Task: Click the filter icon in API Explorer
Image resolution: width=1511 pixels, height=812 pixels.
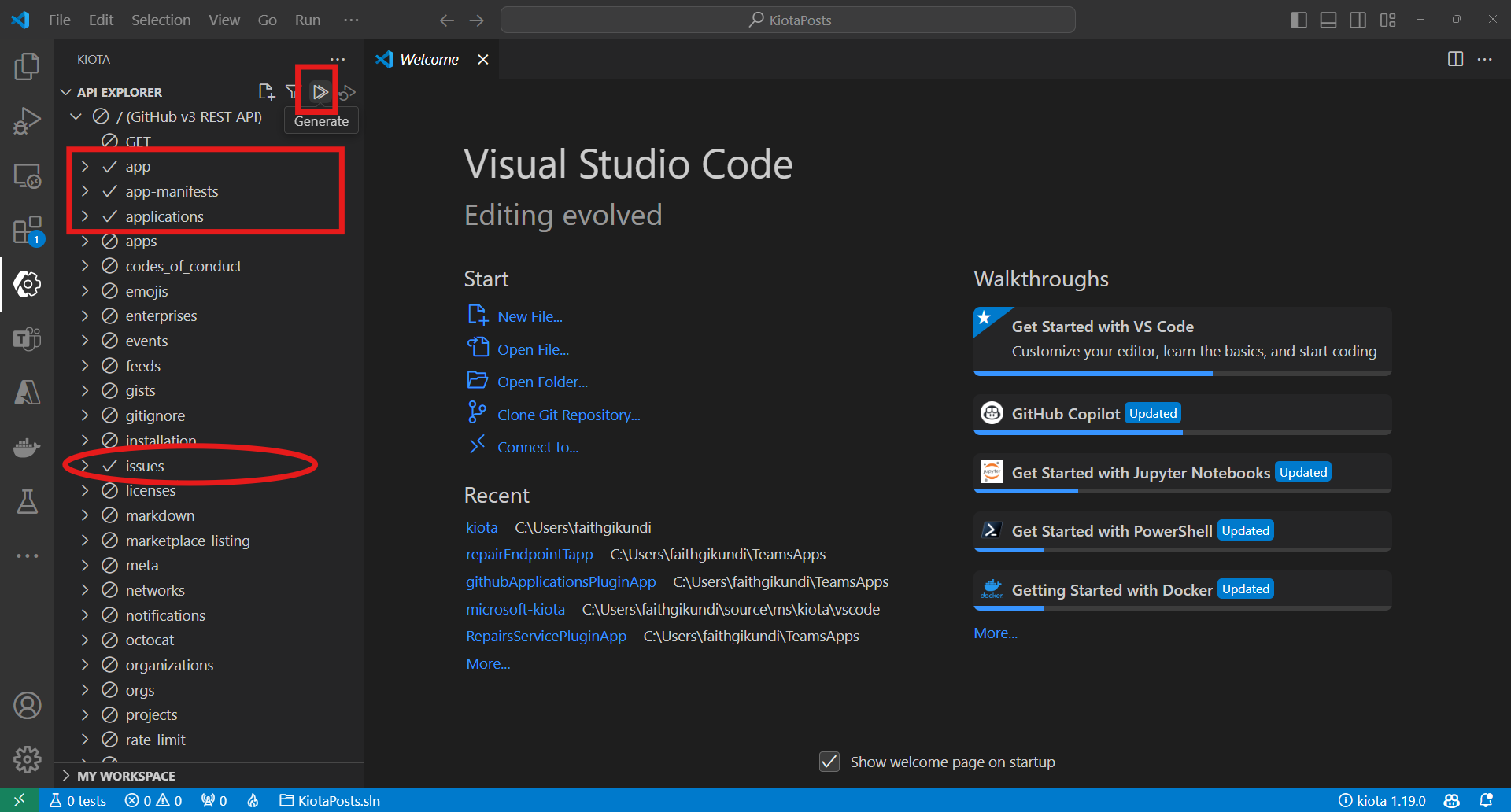Action: coord(292,92)
